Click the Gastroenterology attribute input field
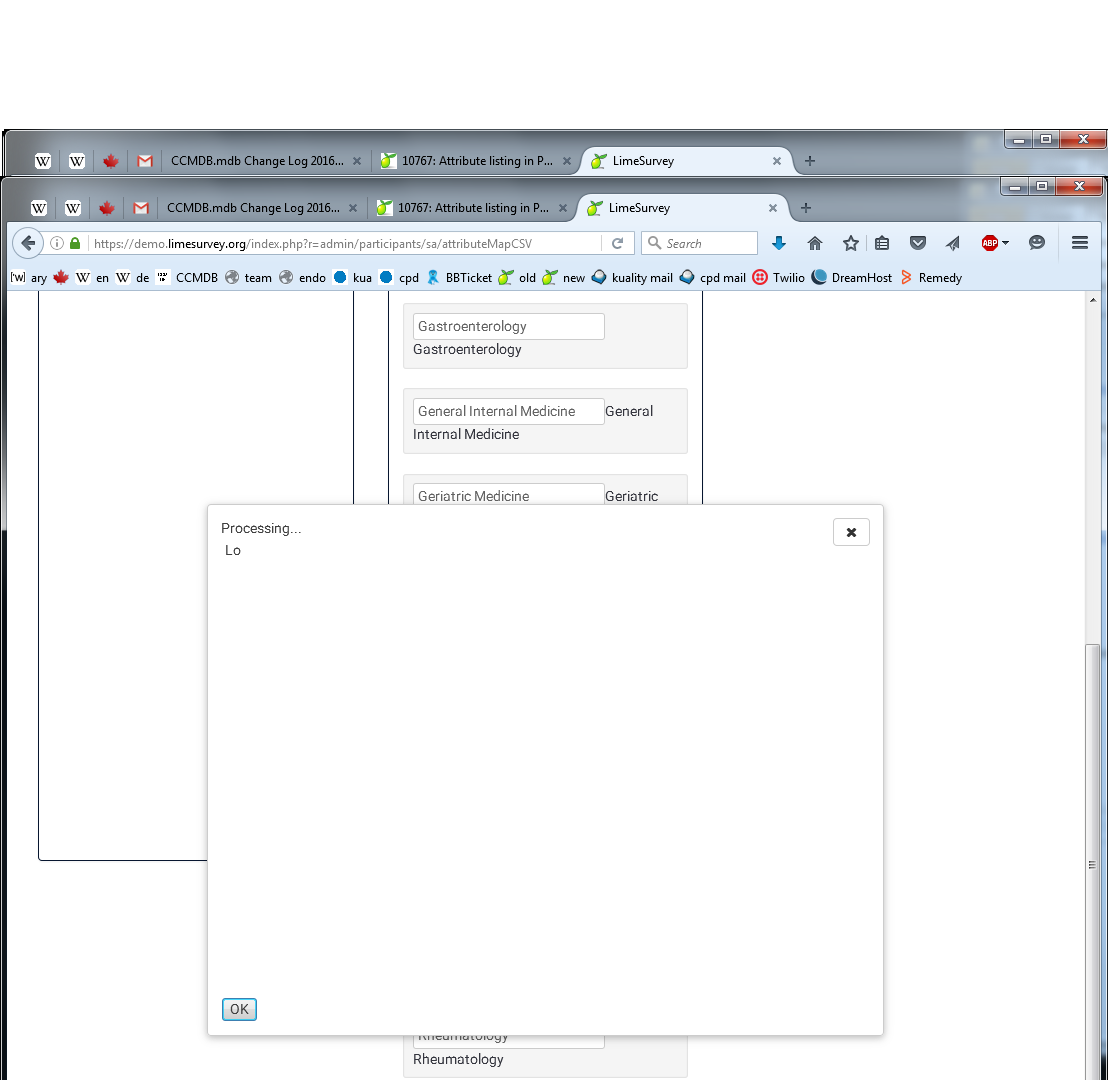Image resolution: width=1108 pixels, height=1080 pixels. [509, 327]
